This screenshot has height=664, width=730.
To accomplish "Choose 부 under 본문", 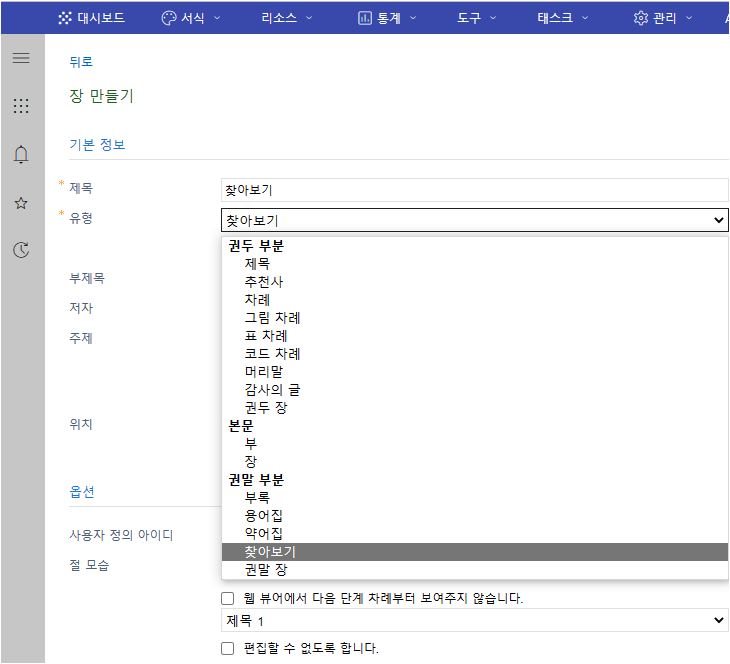I will pos(475,444).
